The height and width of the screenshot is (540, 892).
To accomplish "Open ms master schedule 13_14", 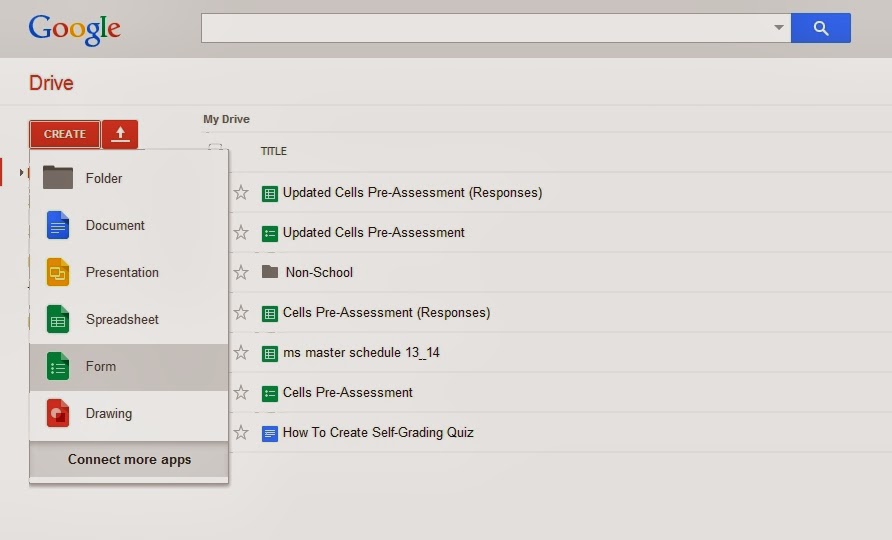I will [x=361, y=353].
